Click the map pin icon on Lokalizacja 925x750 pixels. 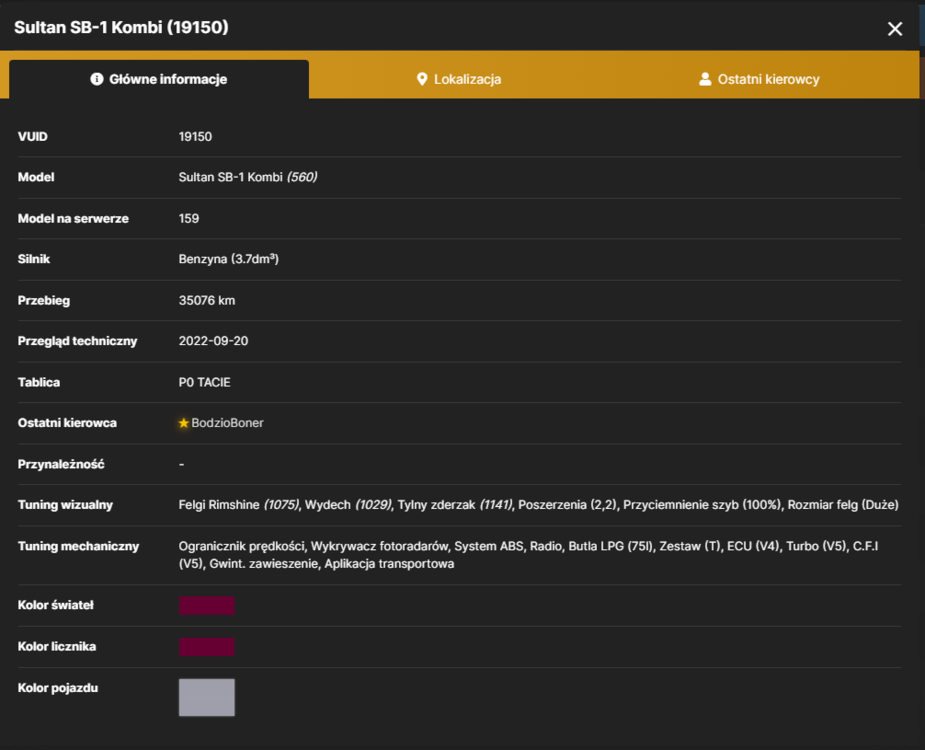point(422,79)
